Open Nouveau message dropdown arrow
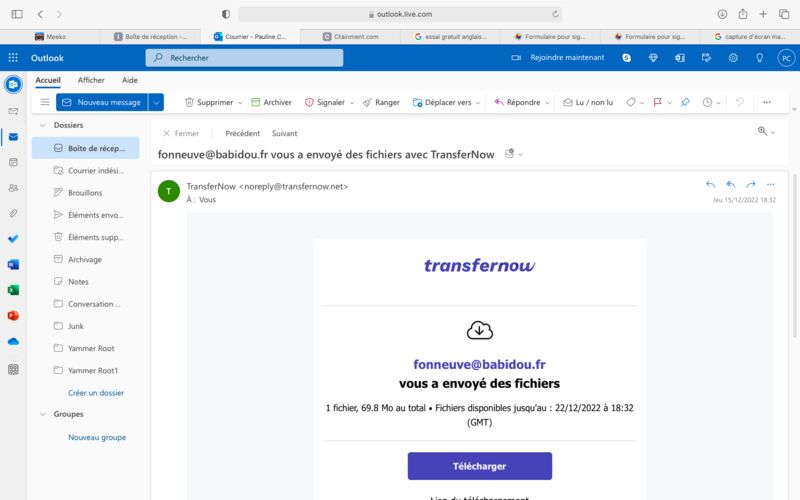The image size is (800, 500). (156, 102)
